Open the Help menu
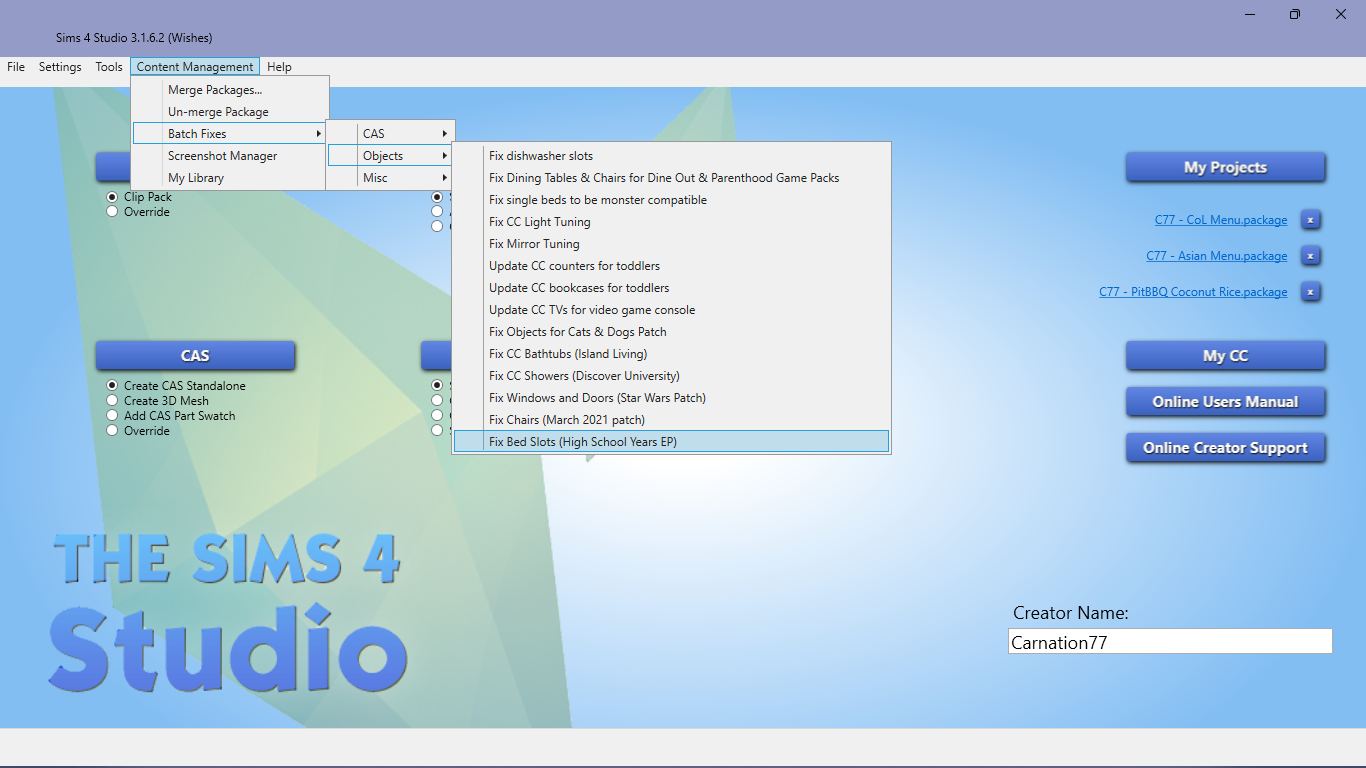The height and width of the screenshot is (768, 1366). [x=280, y=67]
